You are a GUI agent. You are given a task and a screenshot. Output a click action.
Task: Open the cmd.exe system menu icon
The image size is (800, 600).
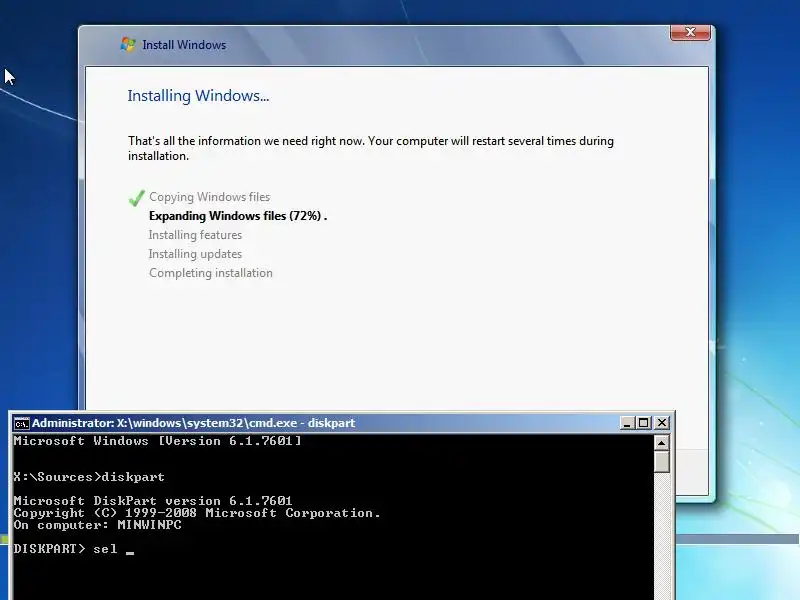click(x=21, y=423)
